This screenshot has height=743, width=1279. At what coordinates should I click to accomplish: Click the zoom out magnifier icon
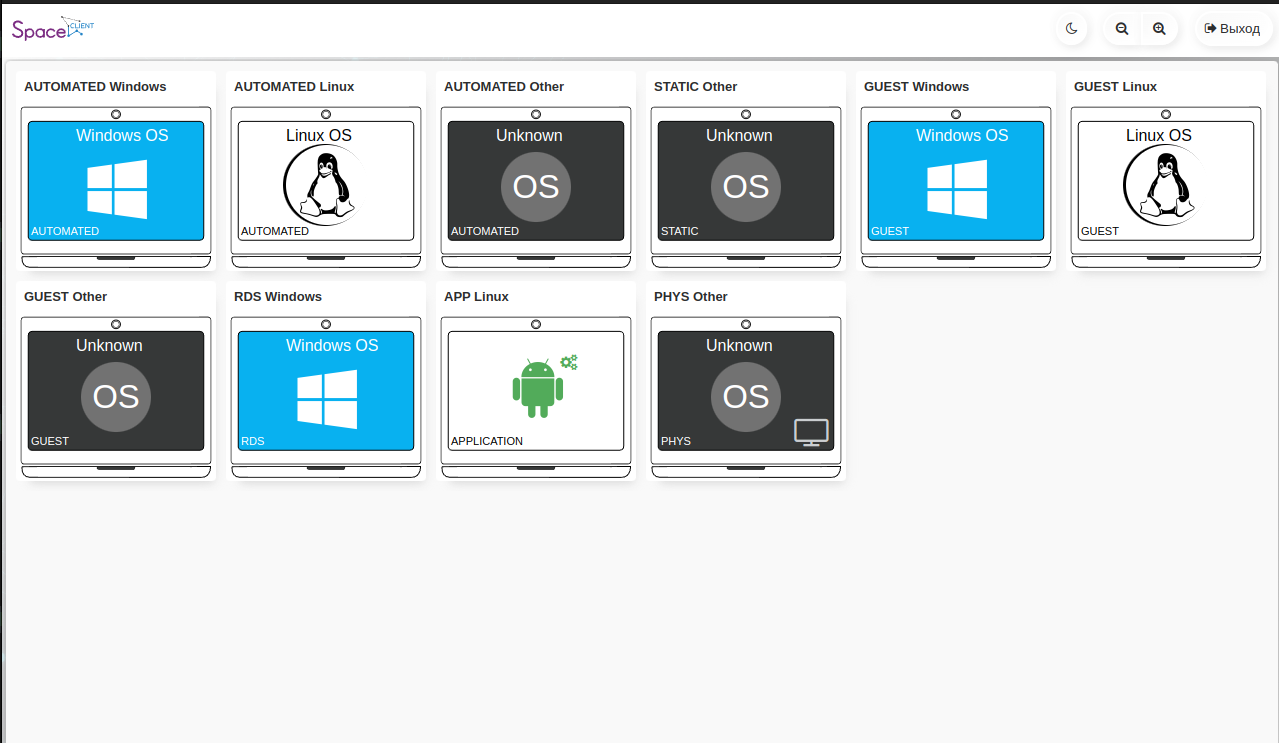[x=1122, y=29]
